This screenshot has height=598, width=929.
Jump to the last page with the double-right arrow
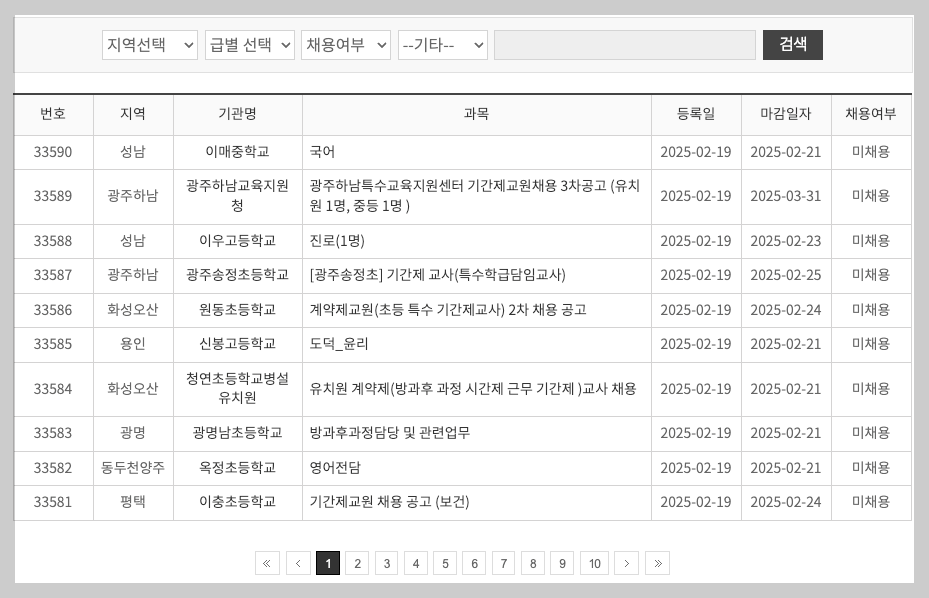pyautogui.click(x=658, y=563)
